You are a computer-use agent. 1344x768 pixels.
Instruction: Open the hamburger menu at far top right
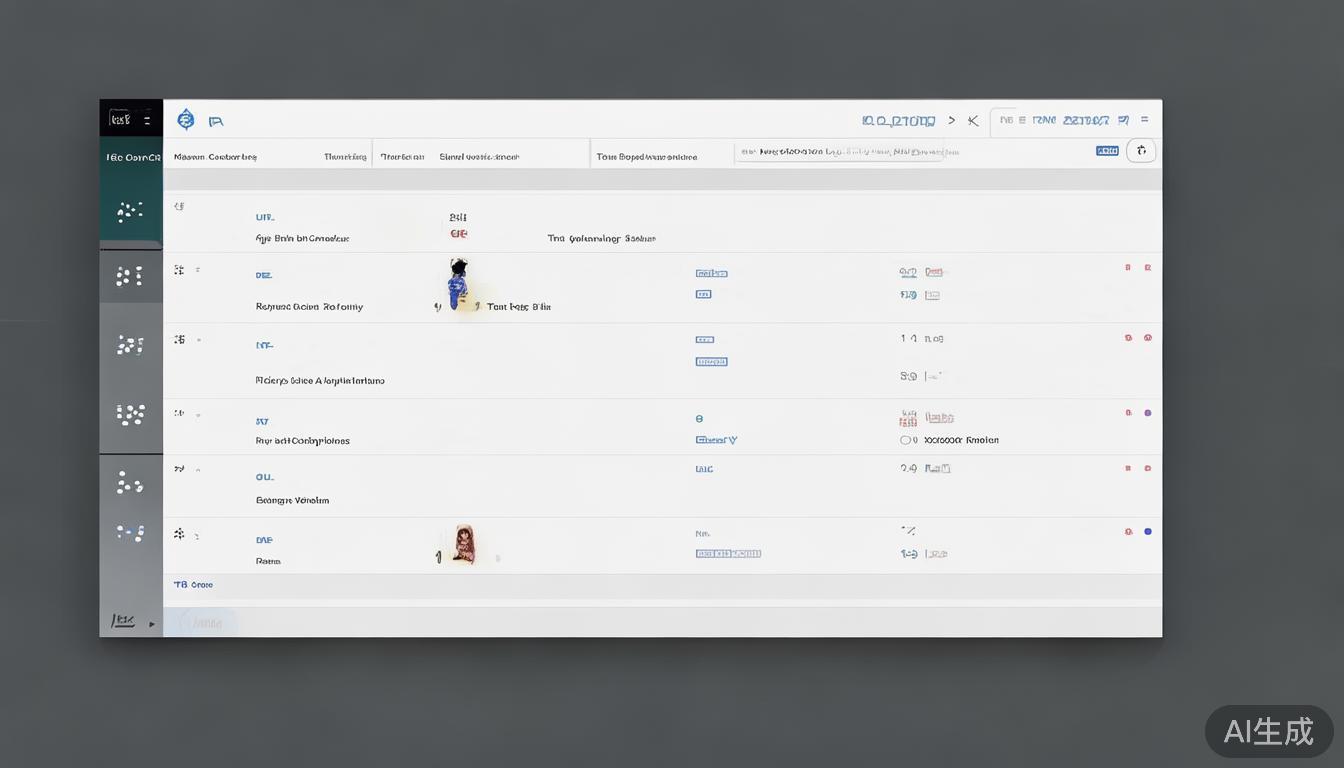point(1145,120)
